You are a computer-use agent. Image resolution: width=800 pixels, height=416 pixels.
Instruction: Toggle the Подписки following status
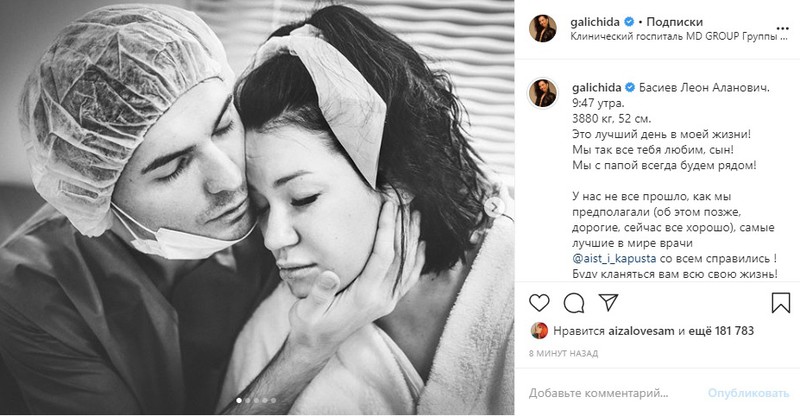(674, 22)
